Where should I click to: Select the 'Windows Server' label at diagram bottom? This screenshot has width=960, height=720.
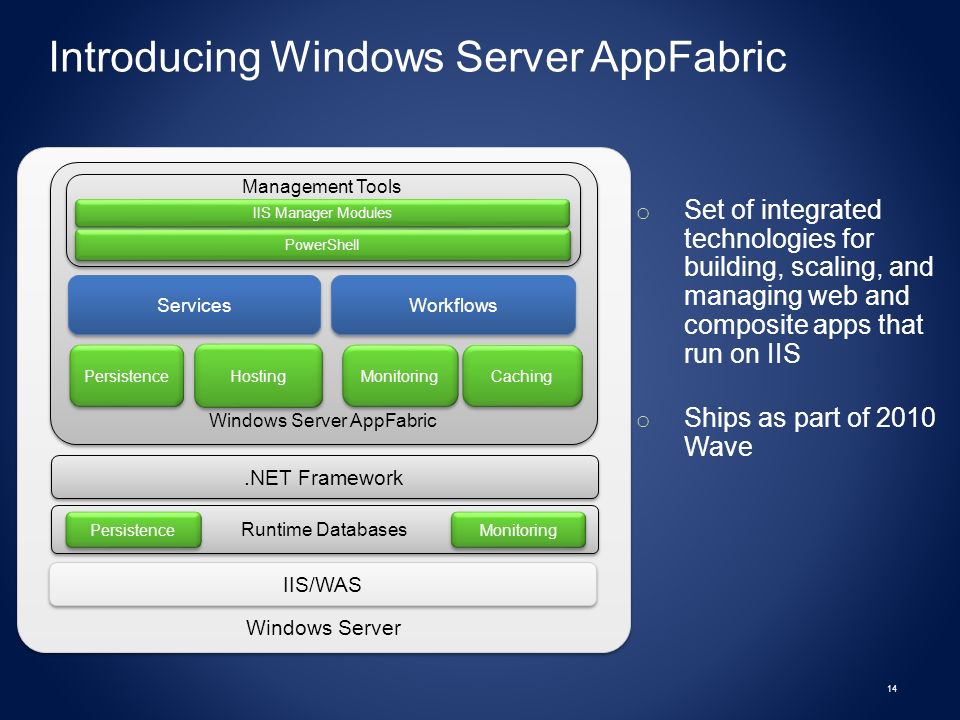323,628
